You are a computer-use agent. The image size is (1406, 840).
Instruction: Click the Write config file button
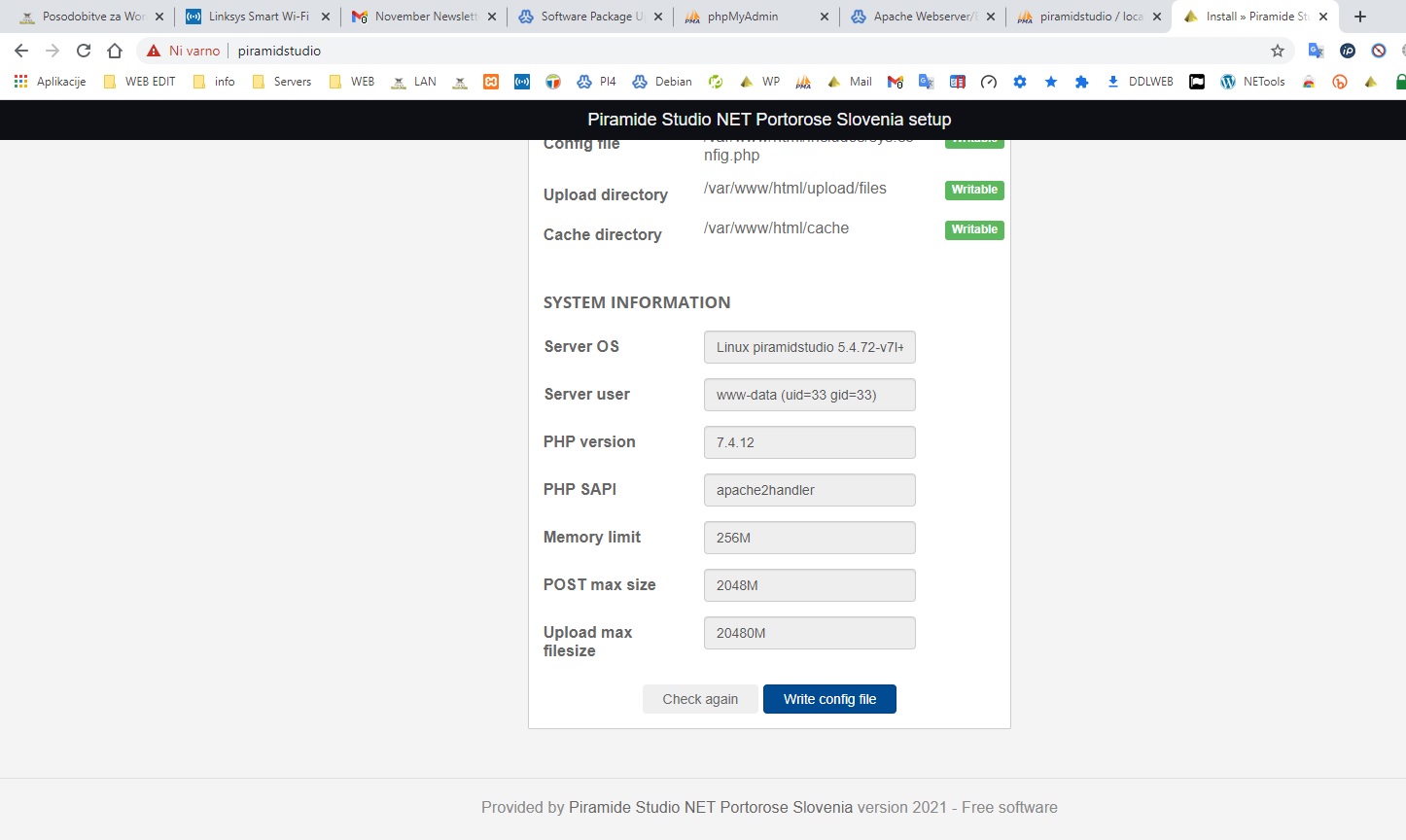pyautogui.click(x=829, y=699)
